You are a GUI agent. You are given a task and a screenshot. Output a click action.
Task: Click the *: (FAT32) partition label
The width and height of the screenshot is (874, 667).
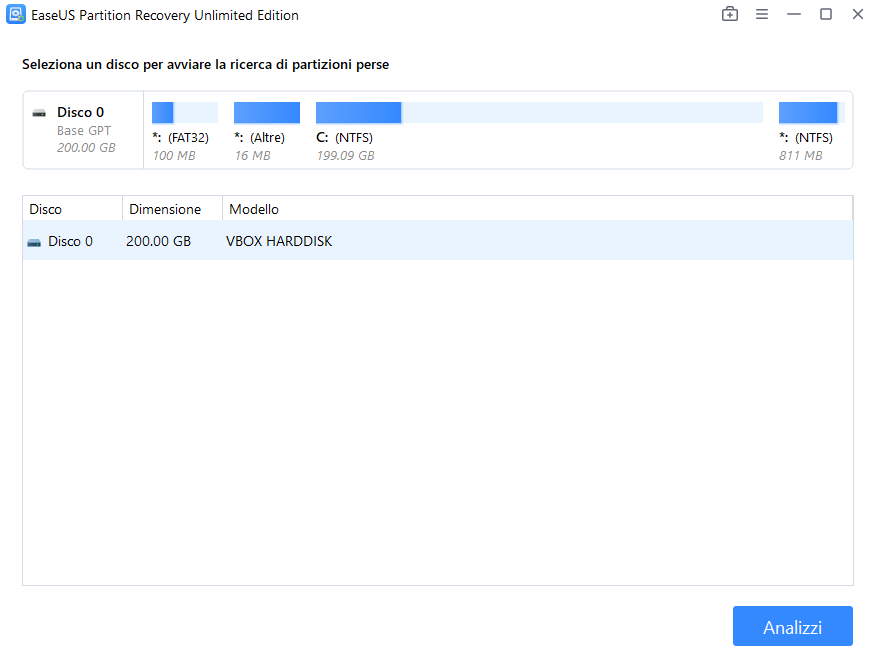(x=181, y=138)
